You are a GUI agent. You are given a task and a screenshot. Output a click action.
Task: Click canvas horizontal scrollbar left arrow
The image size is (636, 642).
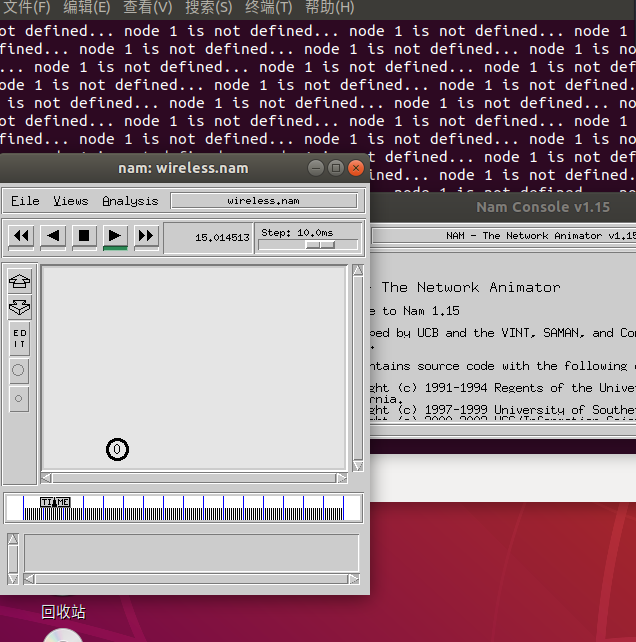coord(46,478)
